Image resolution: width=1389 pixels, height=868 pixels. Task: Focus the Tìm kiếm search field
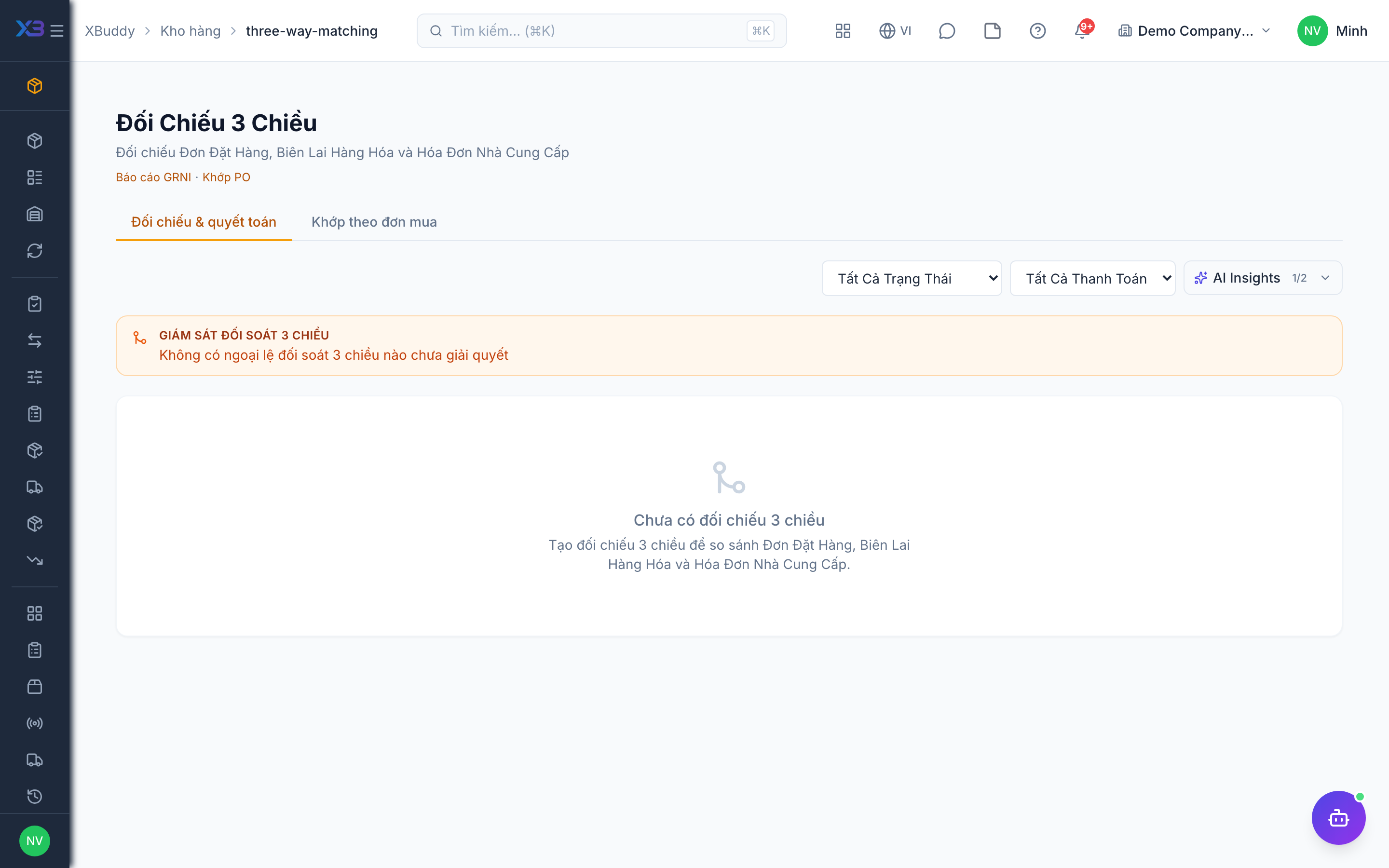pyautogui.click(x=601, y=30)
